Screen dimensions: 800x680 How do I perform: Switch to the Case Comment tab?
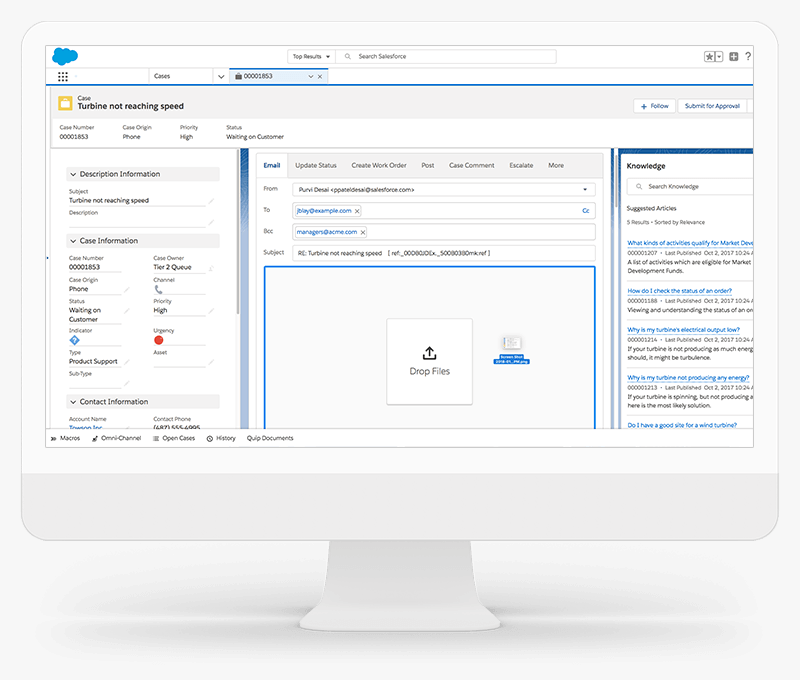[471, 165]
